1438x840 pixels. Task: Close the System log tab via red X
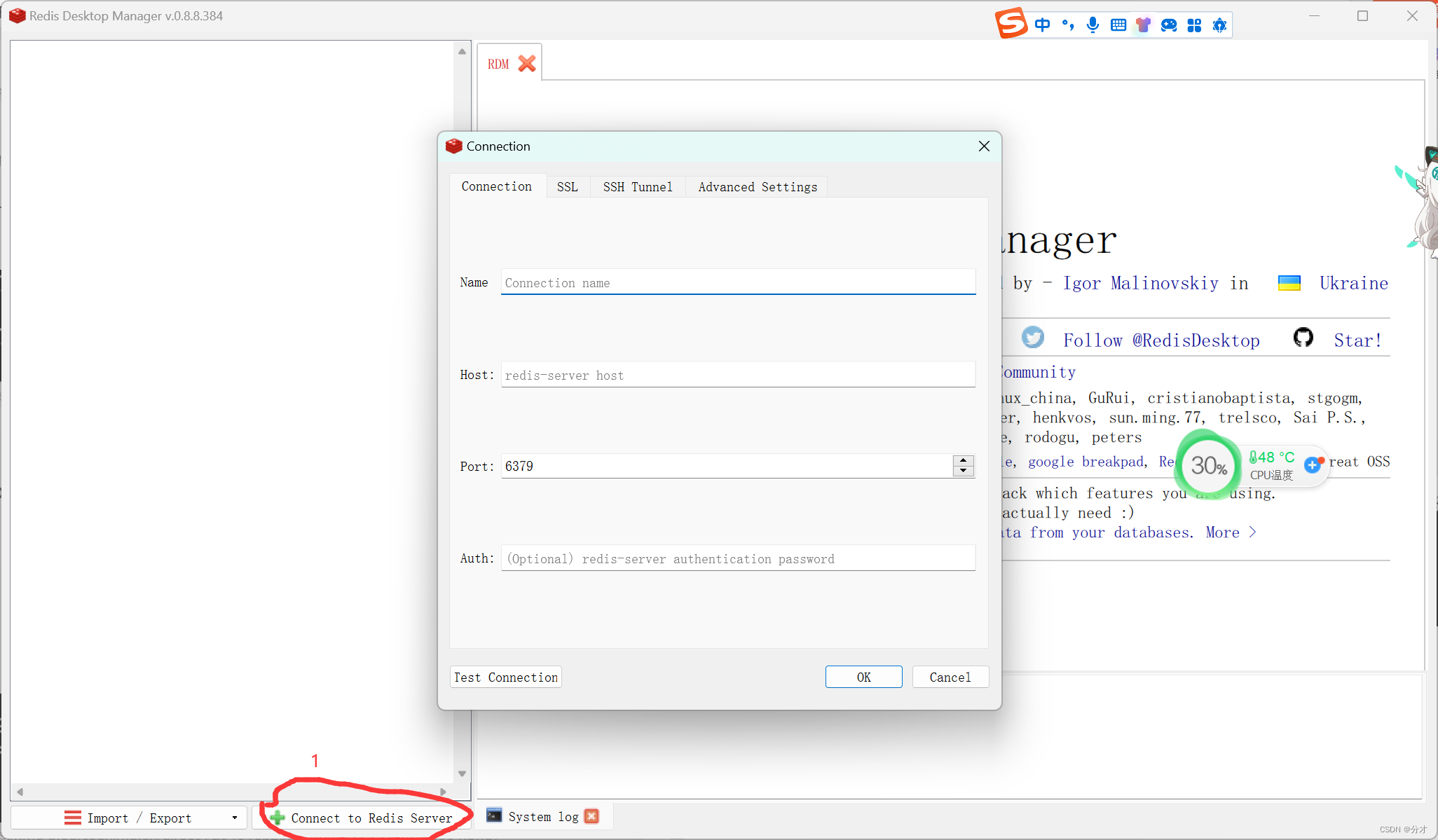pyautogui.click(x=592, y=816)
